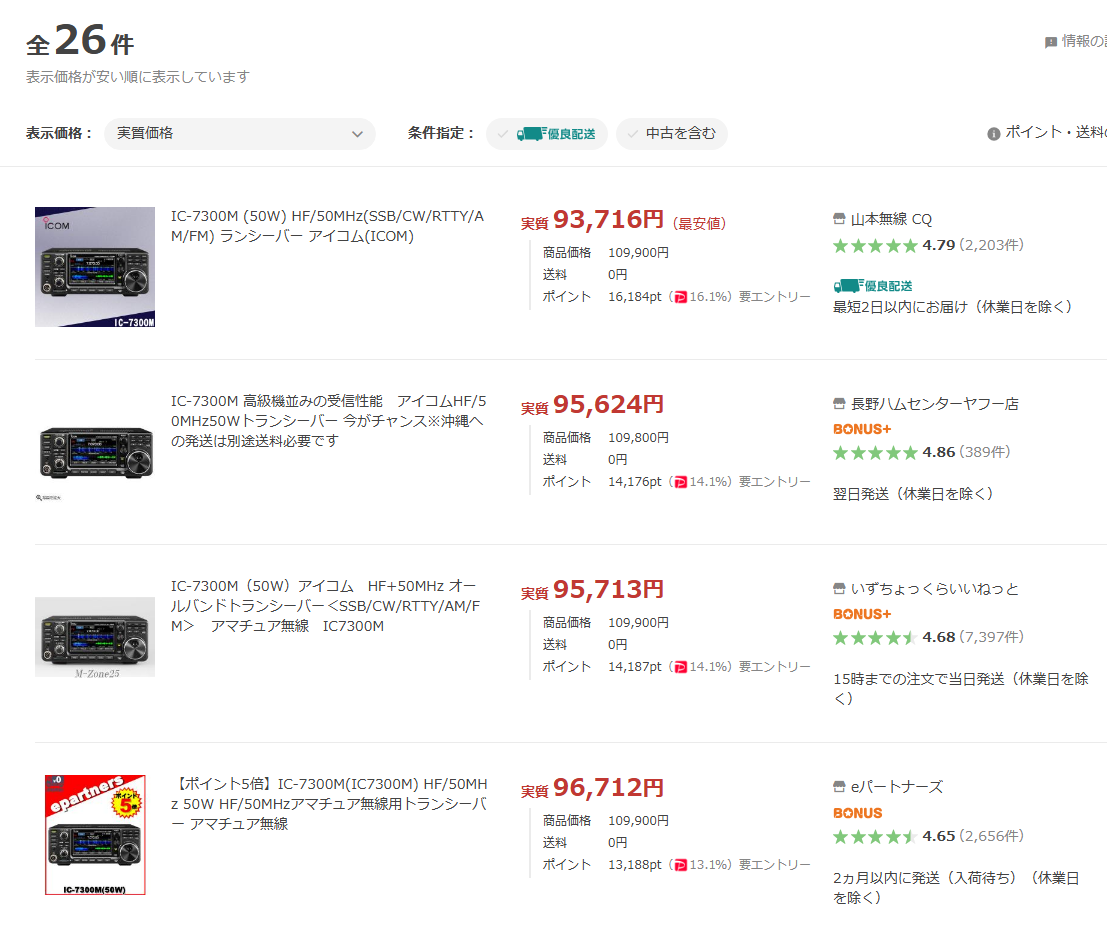Click the 全26件 result count heading
The image size is (1107, 935).
(x=80, y=41)
